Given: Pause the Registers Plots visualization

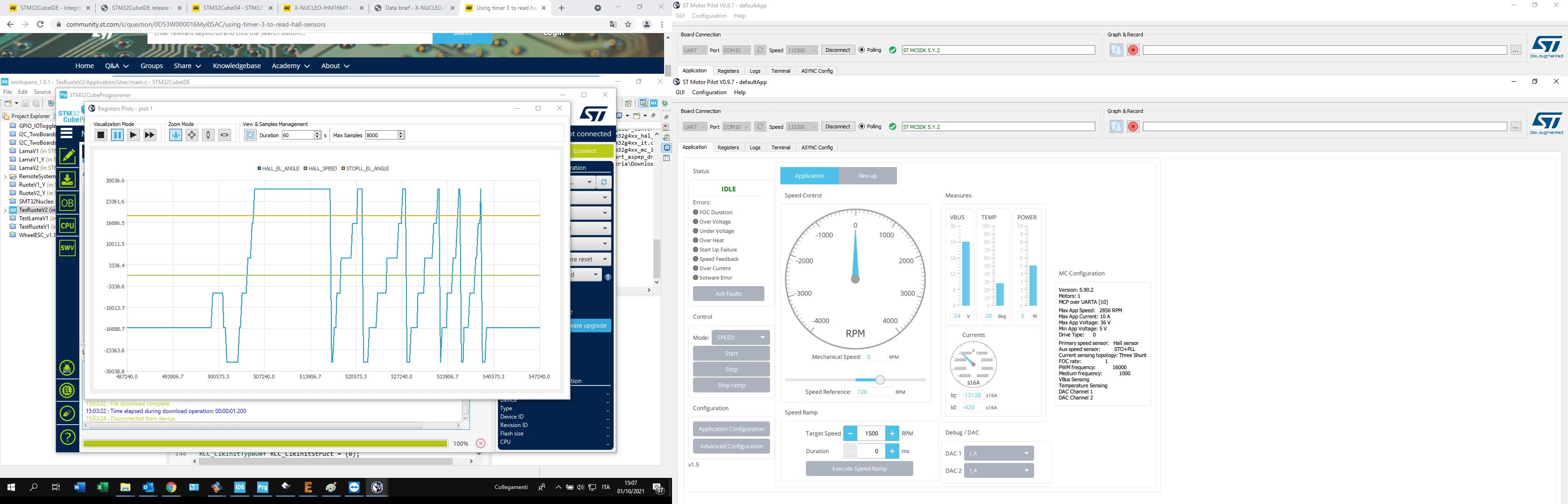Looking at the screenshot, I should [118, 135].
